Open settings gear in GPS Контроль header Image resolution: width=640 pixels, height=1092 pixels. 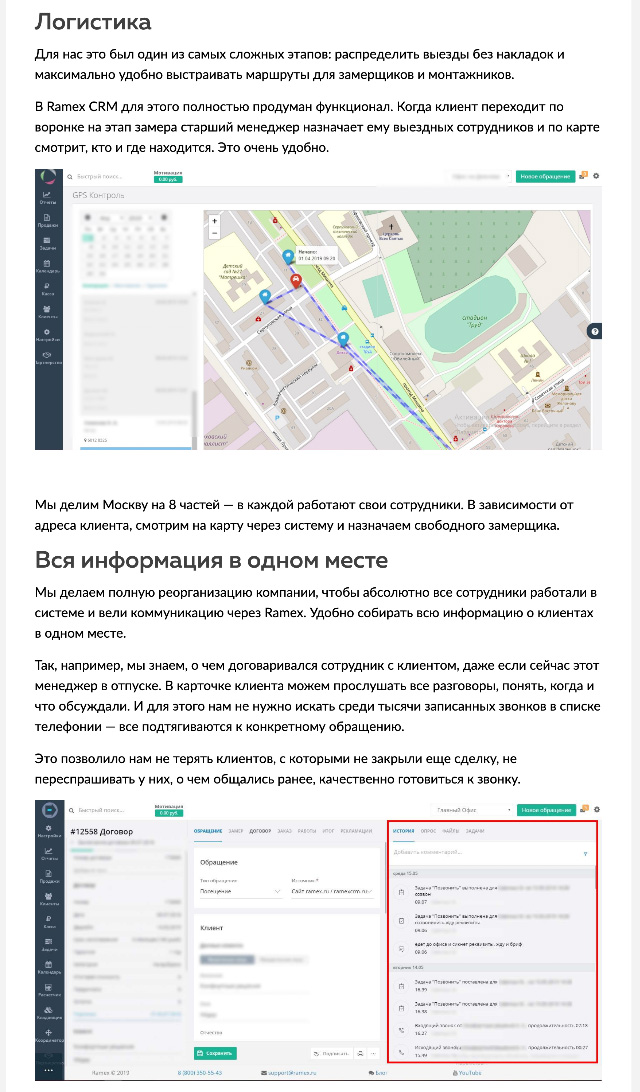pos(596,176)
